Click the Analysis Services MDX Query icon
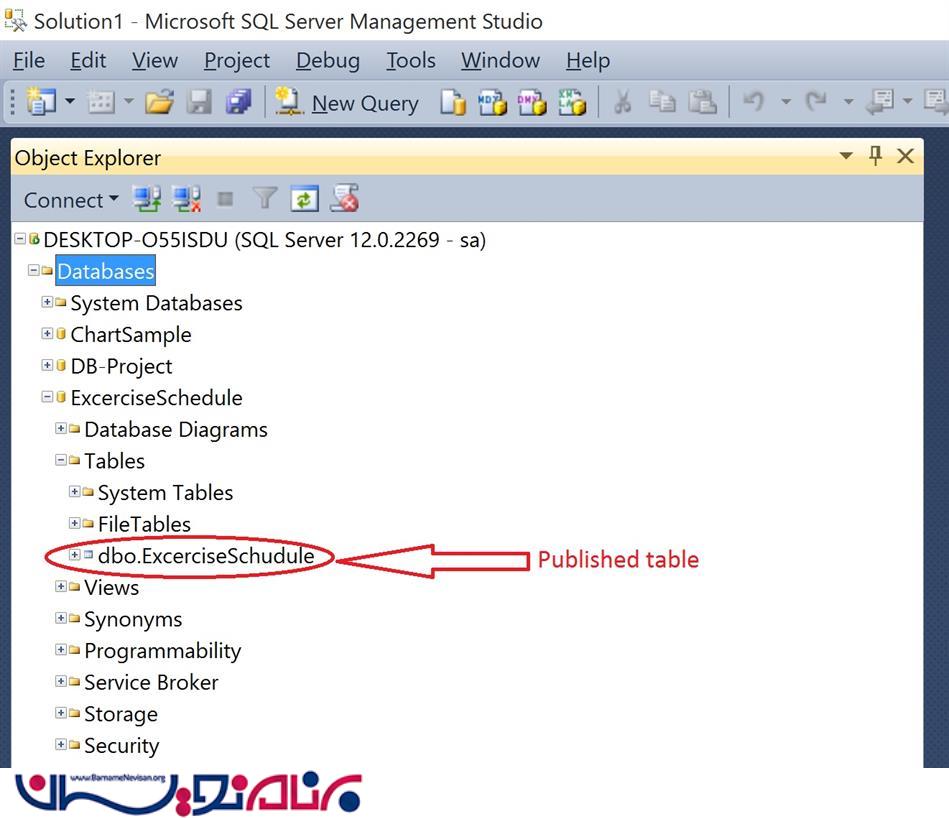The width and height of the screenshot is (949, 818). 492,102
